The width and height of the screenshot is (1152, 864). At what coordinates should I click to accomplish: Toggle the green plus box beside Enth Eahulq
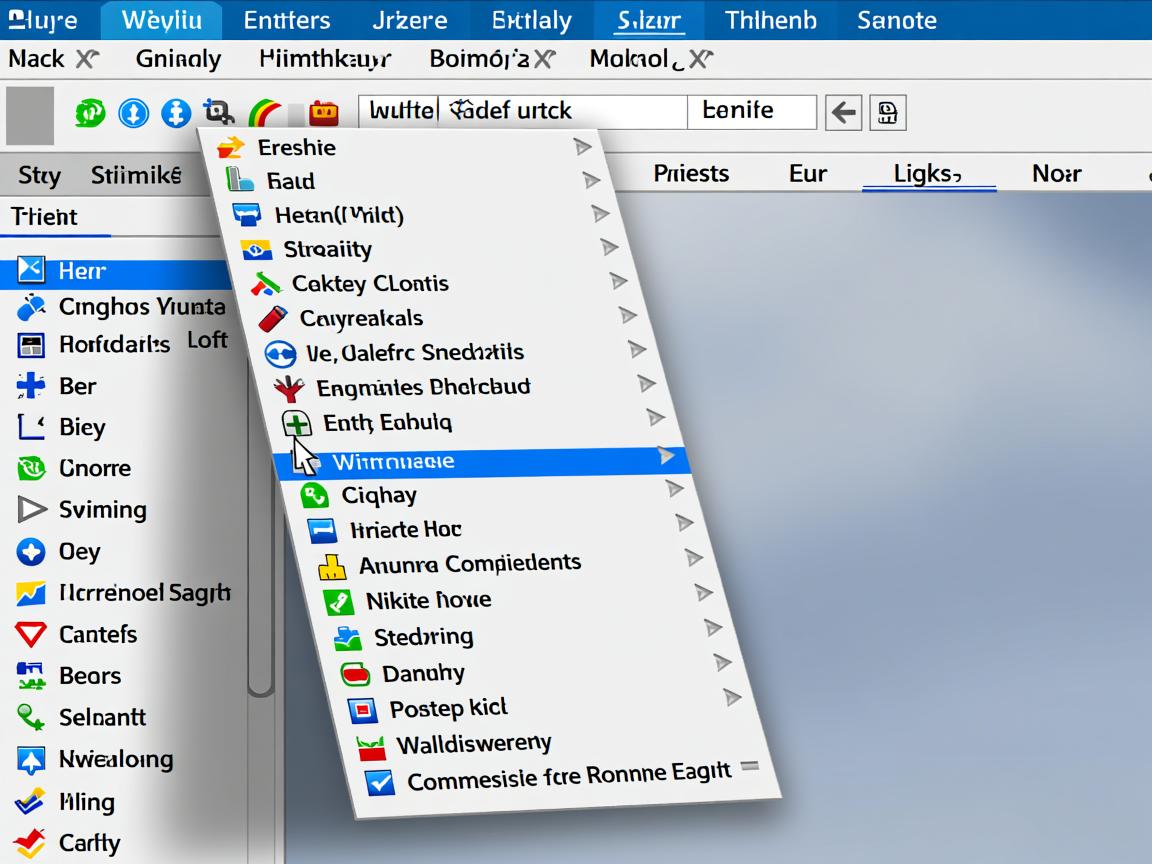point(297,424)
